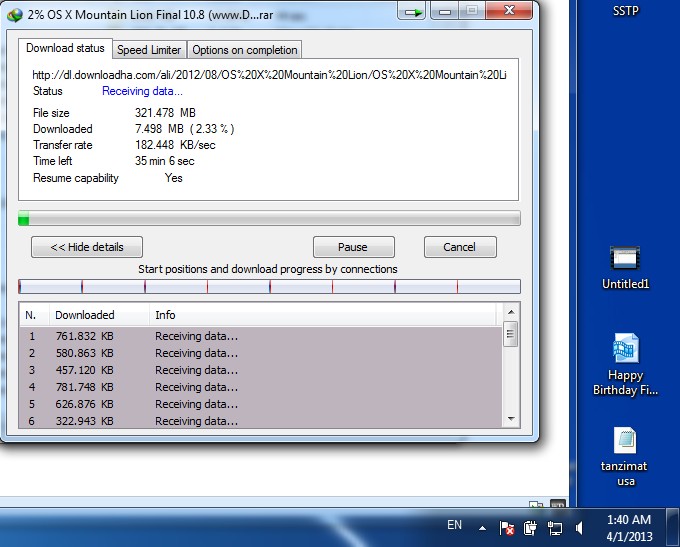The height and width of the screenshot is (547, 680).
Task: Click the power plug tray icon
Action: (530, 528)
